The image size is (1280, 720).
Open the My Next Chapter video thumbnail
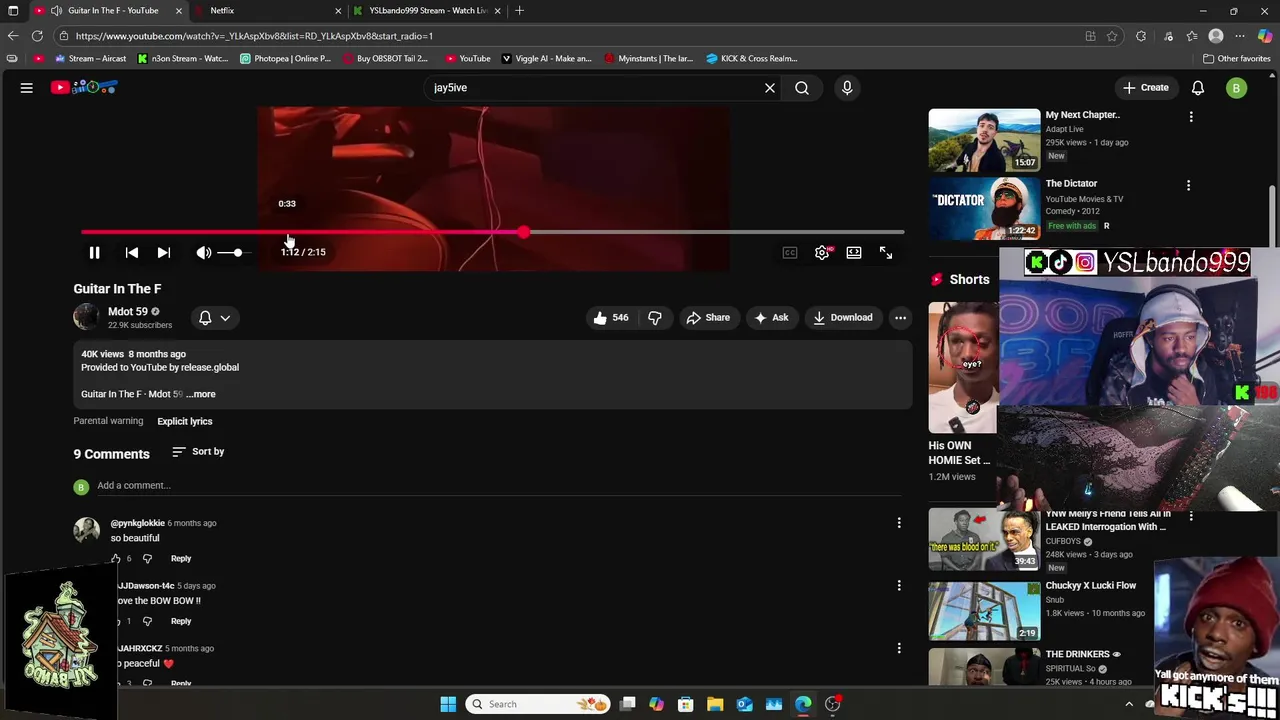984,140
